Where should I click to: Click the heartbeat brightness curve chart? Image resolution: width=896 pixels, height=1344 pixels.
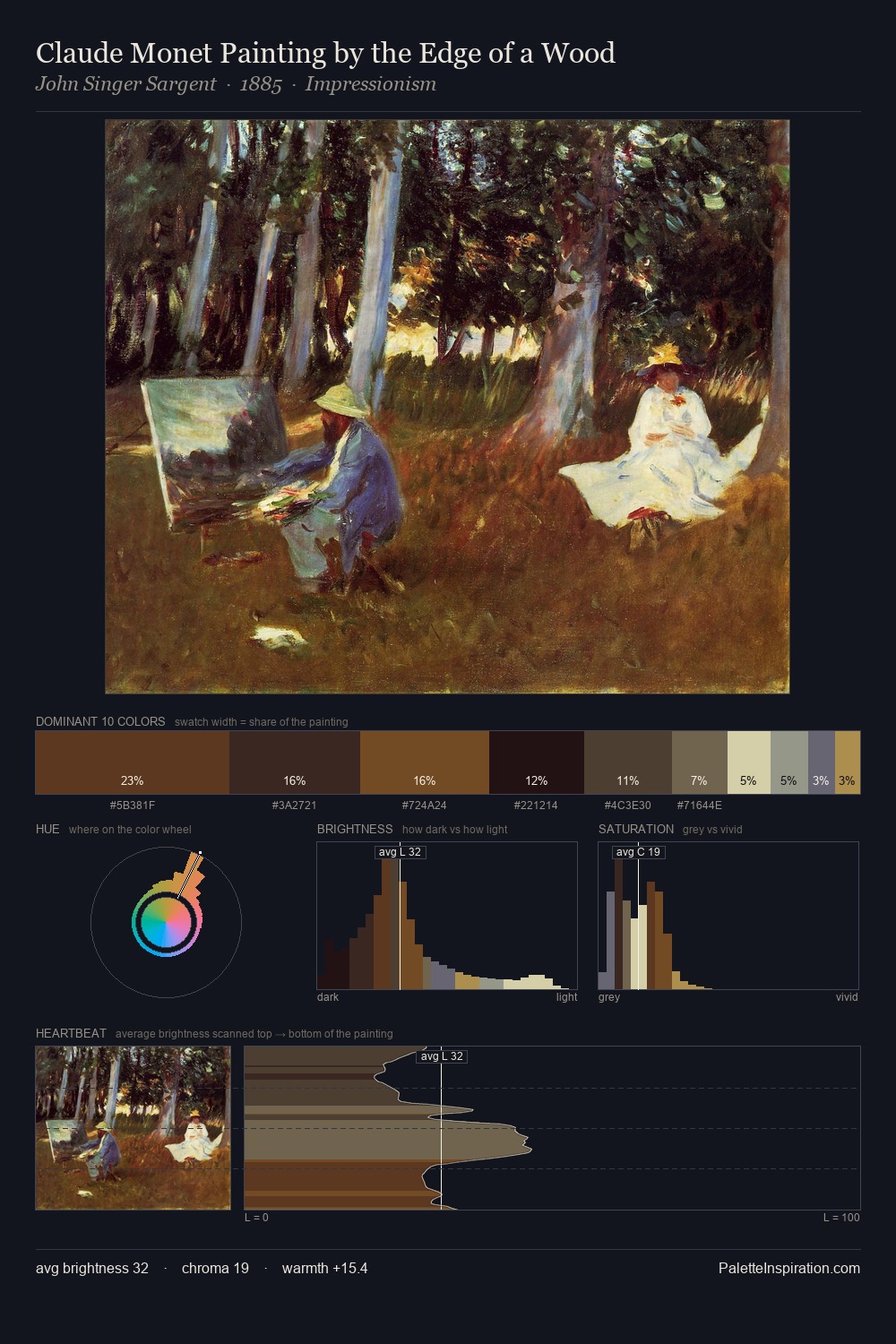[x=552, y=1128]
